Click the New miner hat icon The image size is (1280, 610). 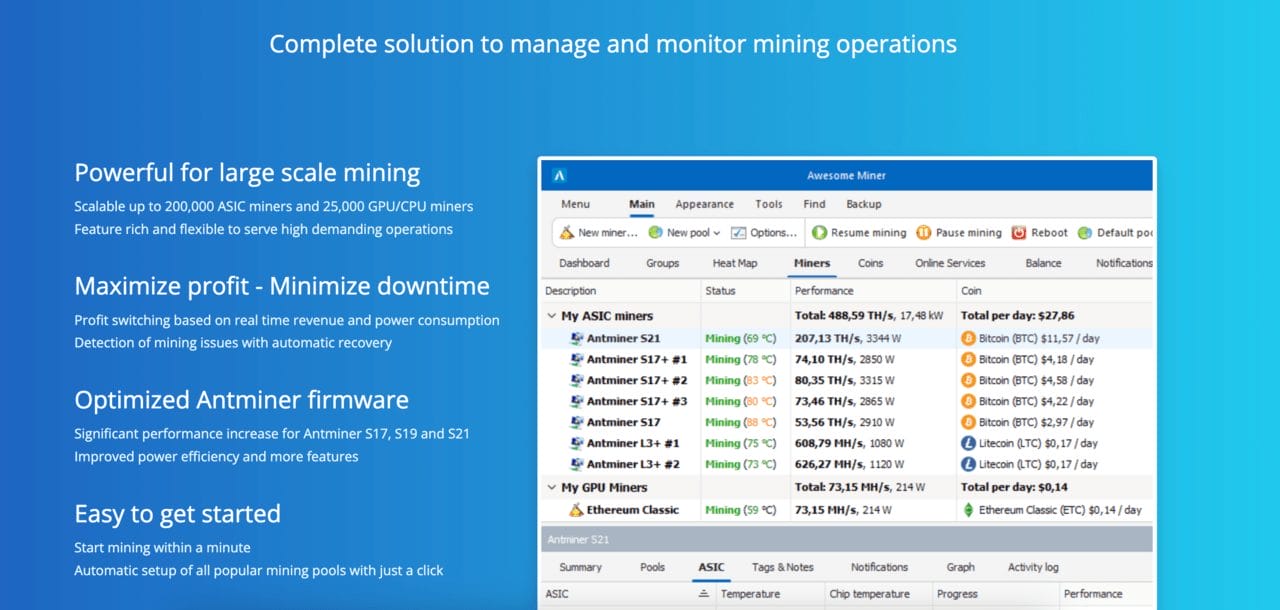coord(567,232)
